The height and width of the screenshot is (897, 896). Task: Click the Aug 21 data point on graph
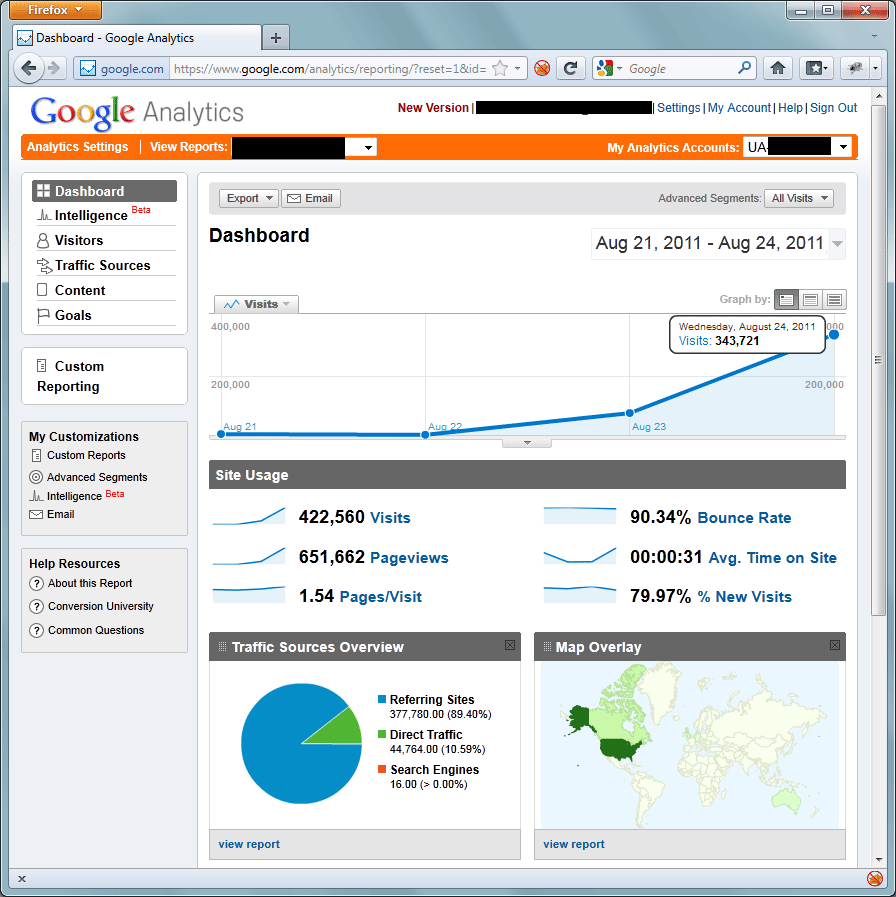(x=221, y=434)
